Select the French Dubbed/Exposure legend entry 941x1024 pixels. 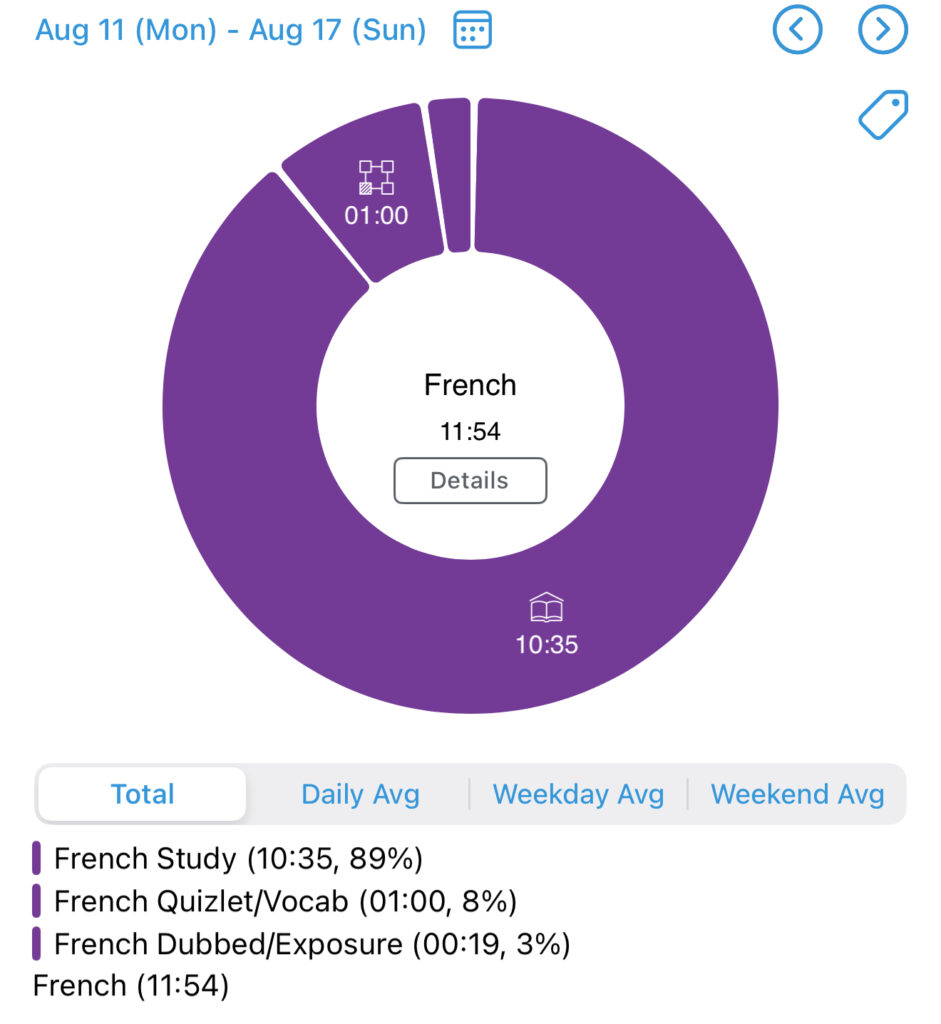312,944
